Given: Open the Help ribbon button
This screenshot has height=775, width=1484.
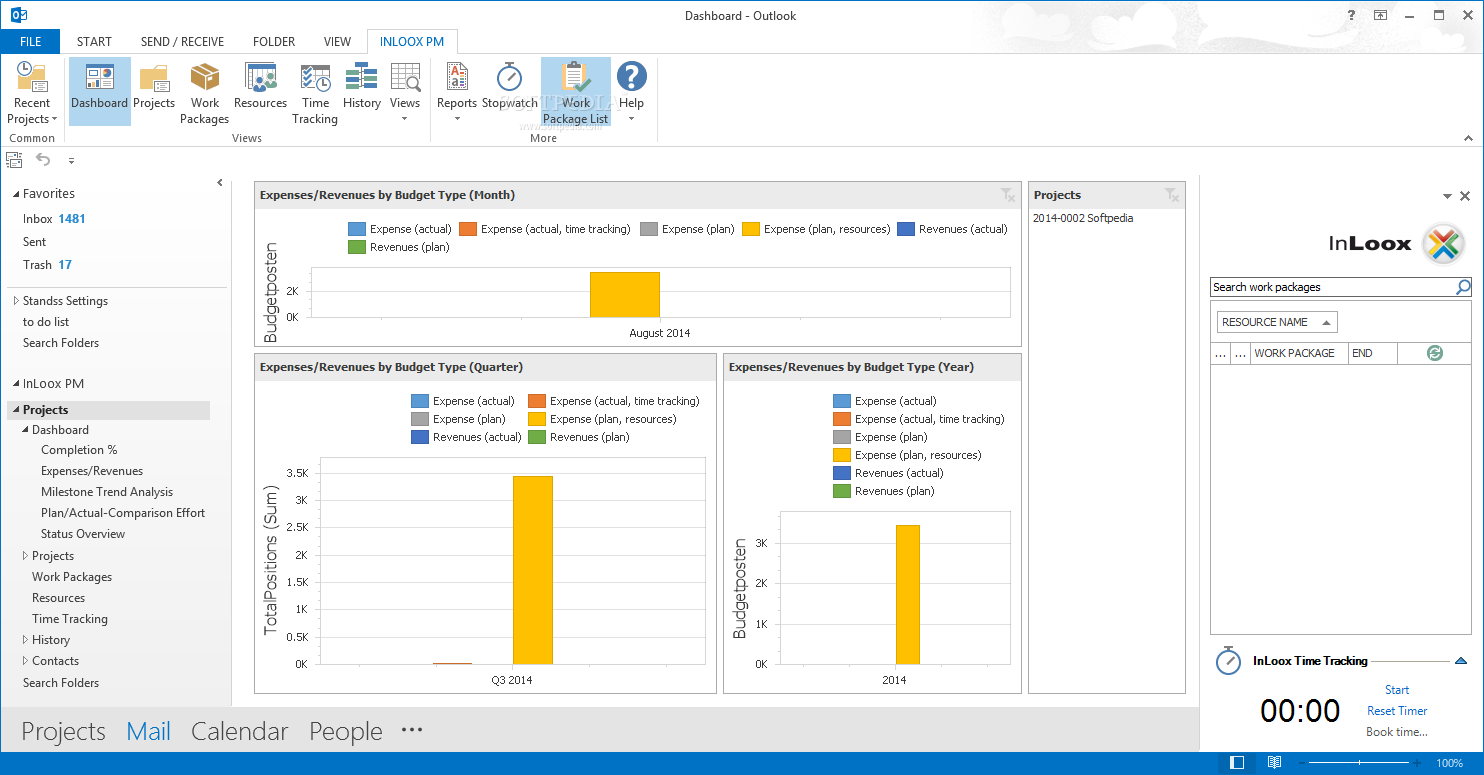Looking at the screenshot, I should (x=631, y=92).
